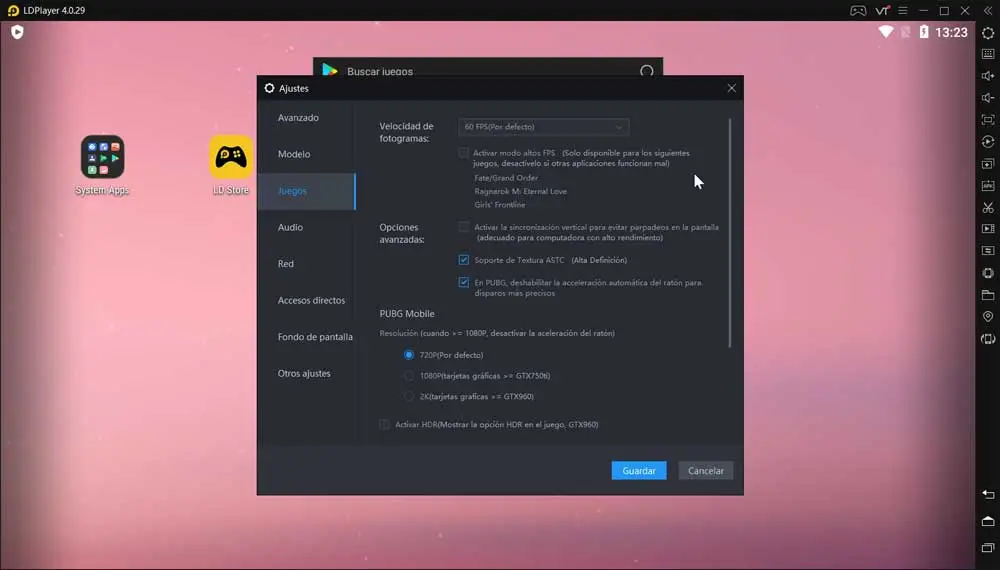The width and height of the screenshot is (1000, 570).
Task: Click the volume down sidebar icon
Action: 988,98
